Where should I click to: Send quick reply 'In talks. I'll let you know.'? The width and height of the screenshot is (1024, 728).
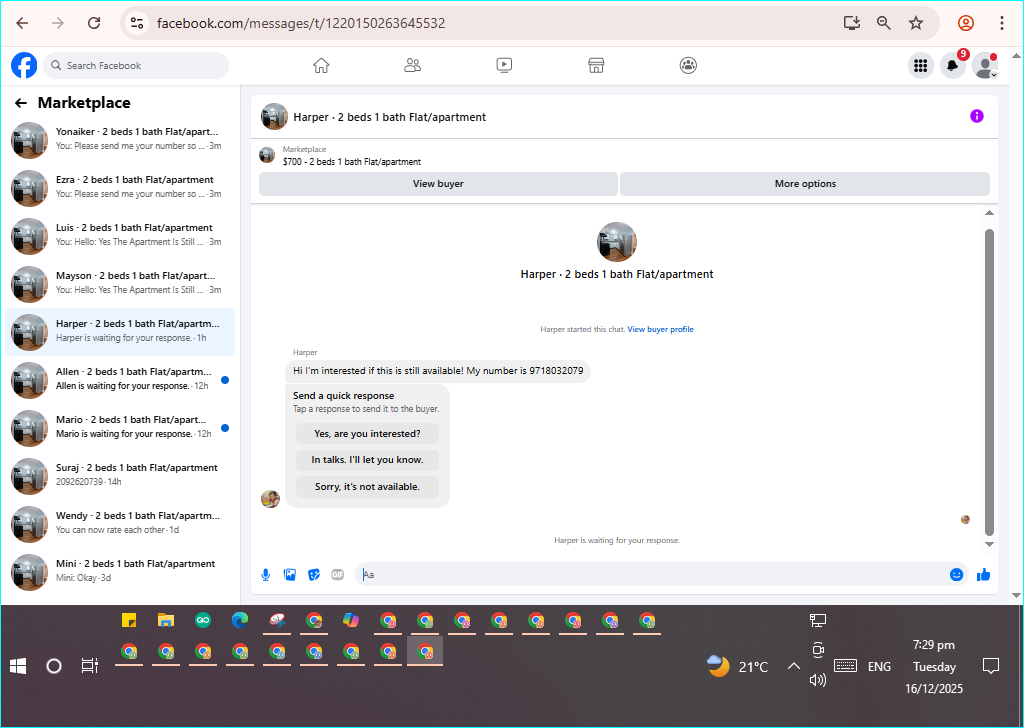(367, 460)
